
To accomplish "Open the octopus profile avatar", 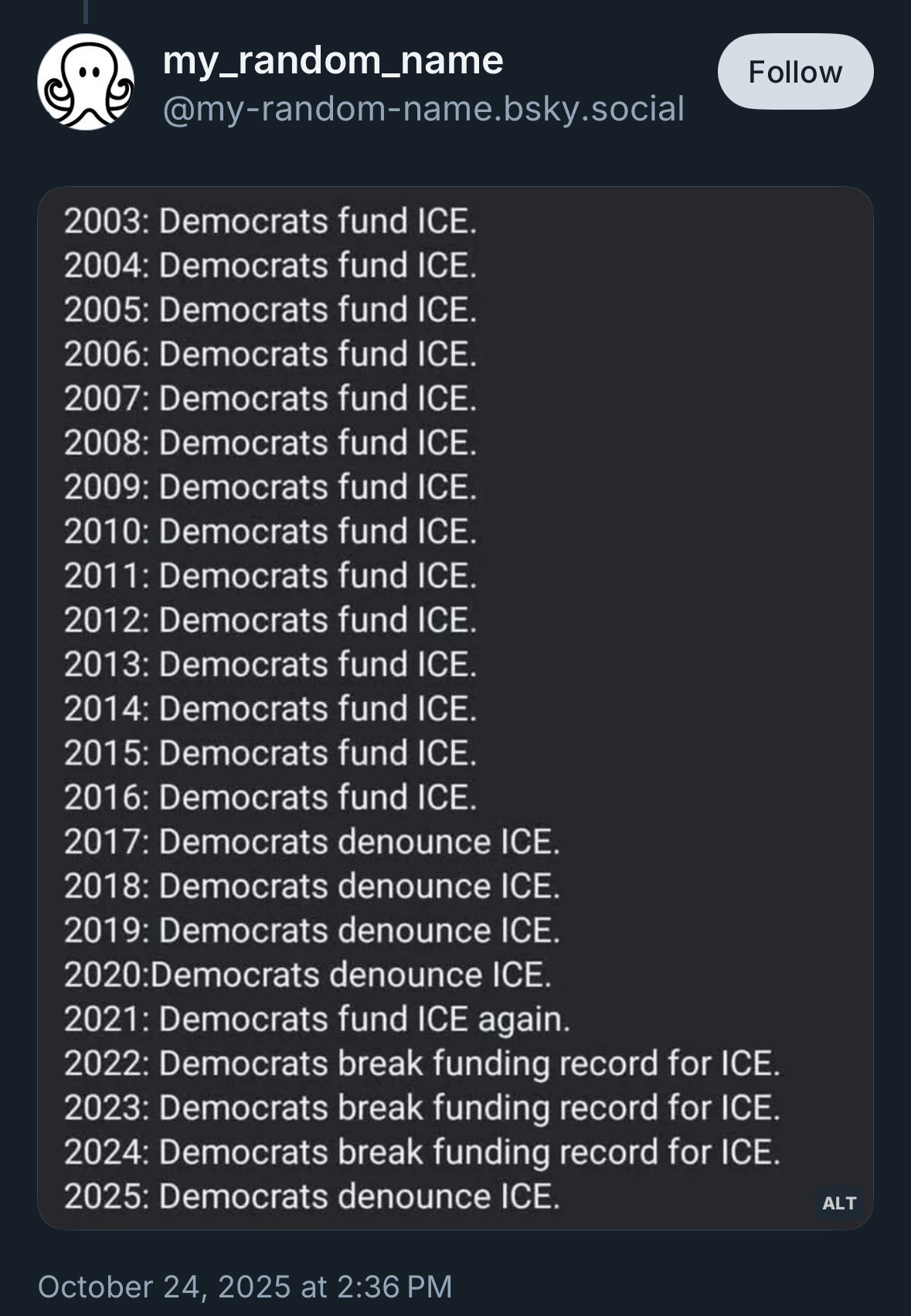I will pos(86,82).
